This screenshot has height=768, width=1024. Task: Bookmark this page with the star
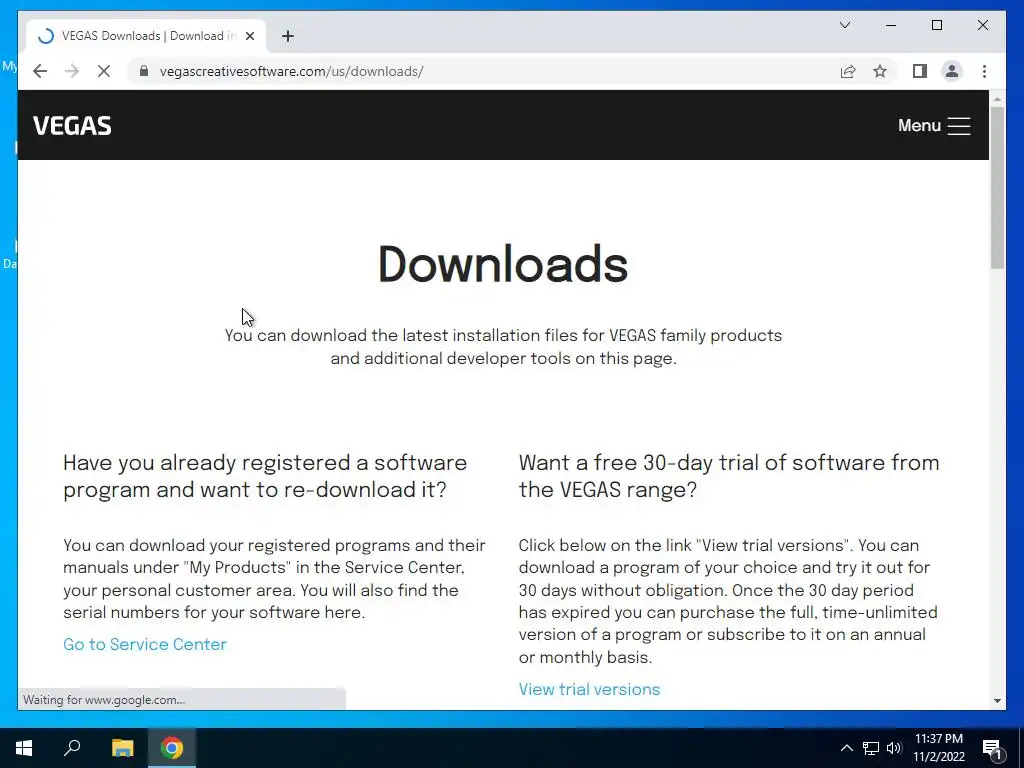point(880,71)
